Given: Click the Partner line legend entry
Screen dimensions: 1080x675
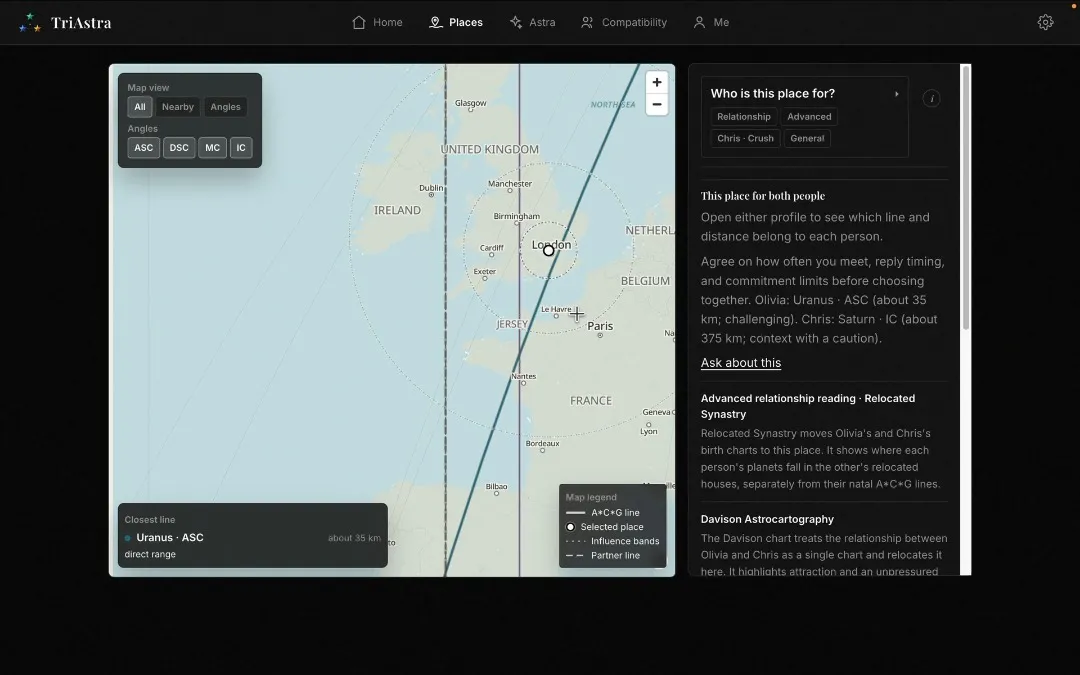Looking at the screenshot, I should (x=603, y=555).
